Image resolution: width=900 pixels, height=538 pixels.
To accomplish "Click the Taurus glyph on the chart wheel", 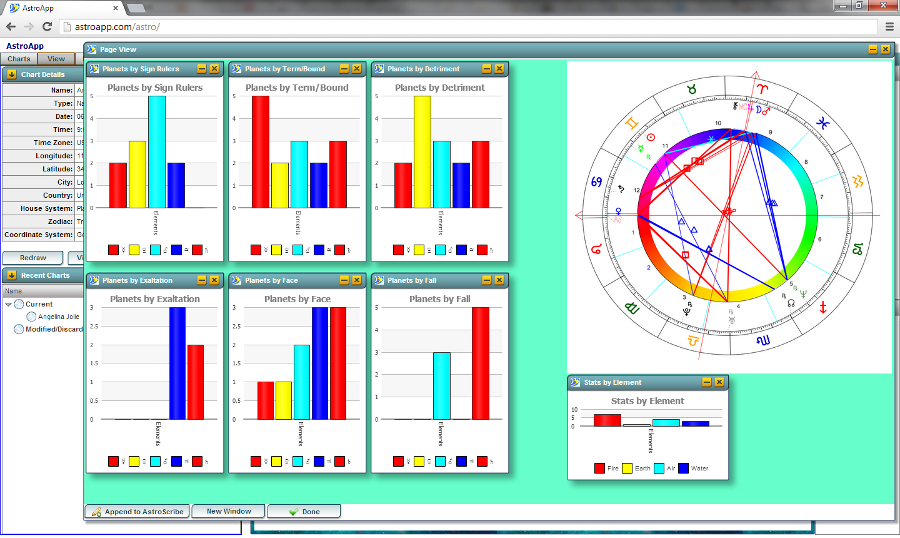I will [x=692, y=89].
